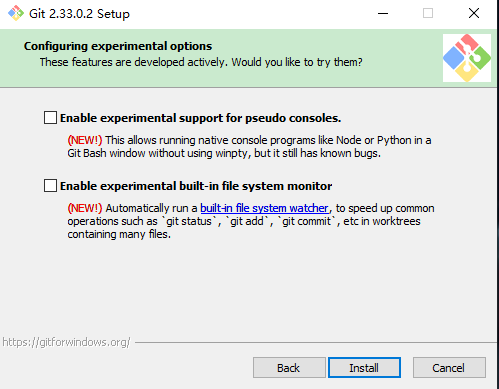This screenshot has width=499, height=389.
Task: Click the 'Enable experimental built-in file system monitor' label text
Action: click(196, 186)
